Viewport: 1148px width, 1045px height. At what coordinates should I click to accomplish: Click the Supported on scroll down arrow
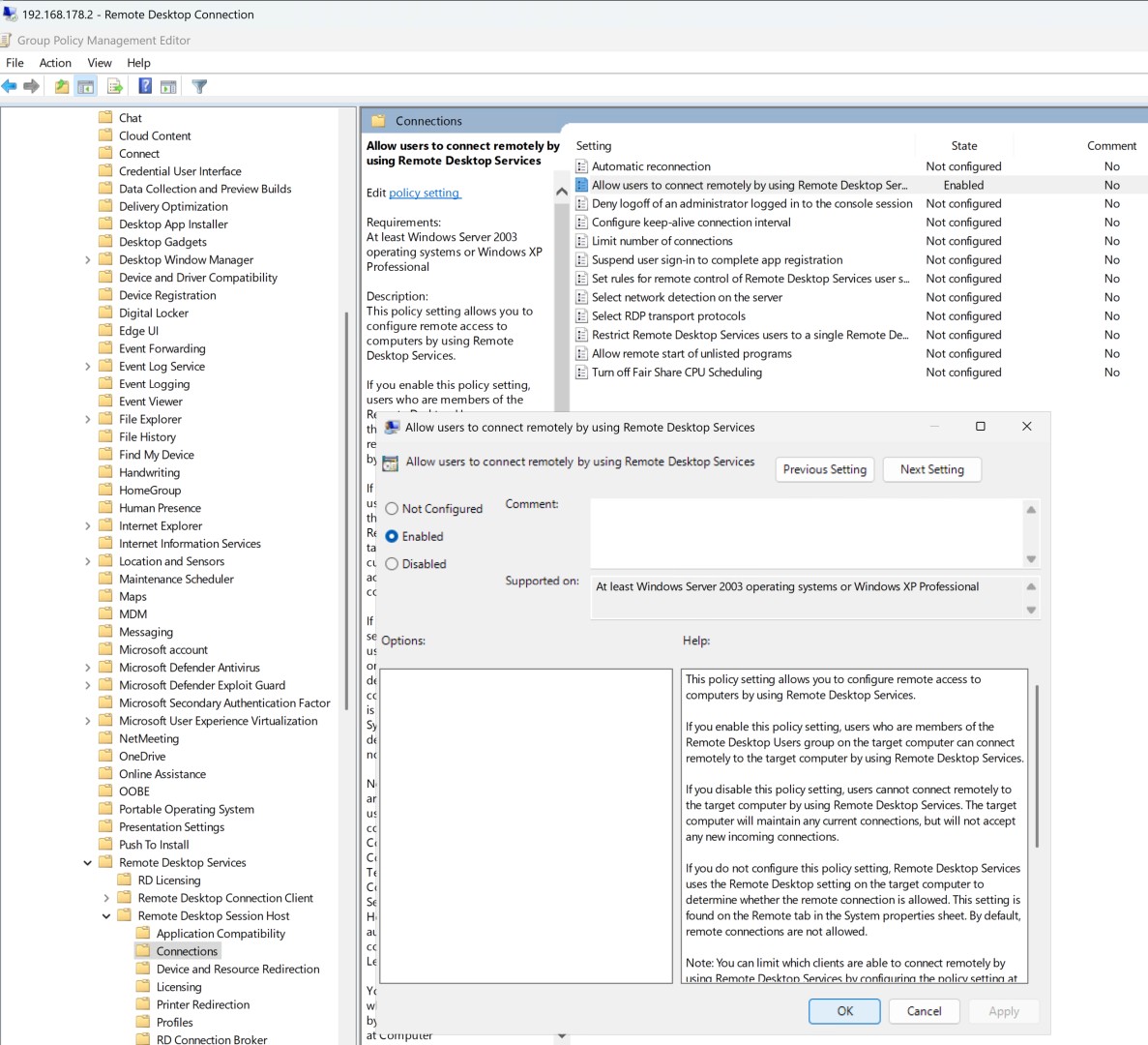pyautogui.click(x=1031, y=610)
